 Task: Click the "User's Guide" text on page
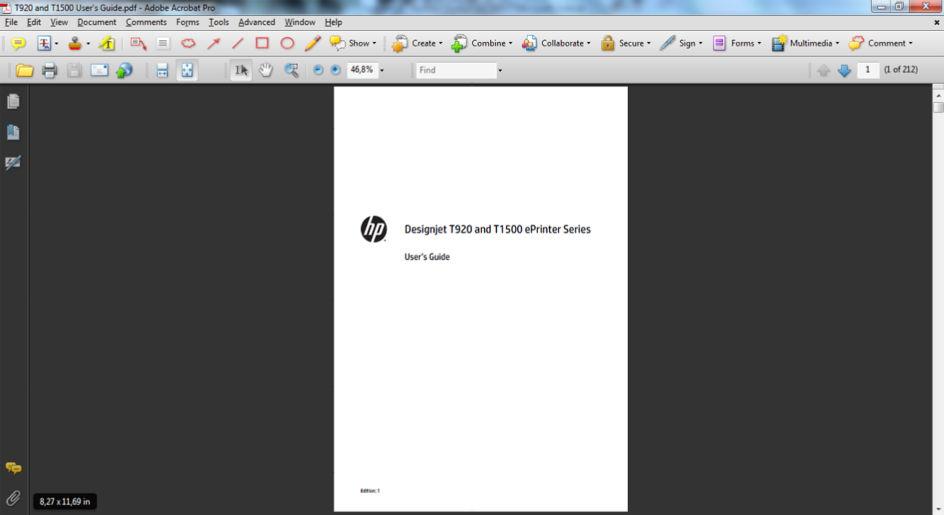427,257
